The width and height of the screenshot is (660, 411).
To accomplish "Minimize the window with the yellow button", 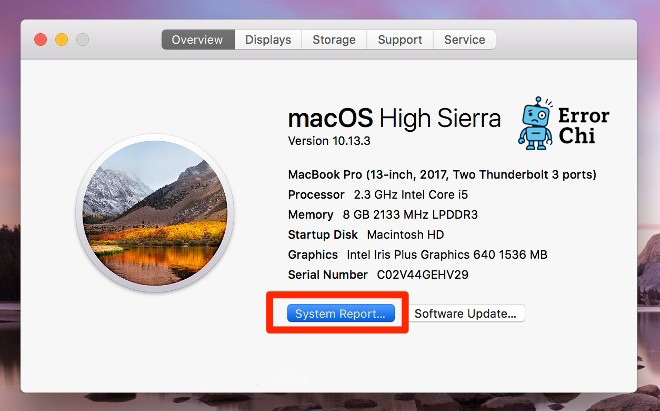I will 61,40.
